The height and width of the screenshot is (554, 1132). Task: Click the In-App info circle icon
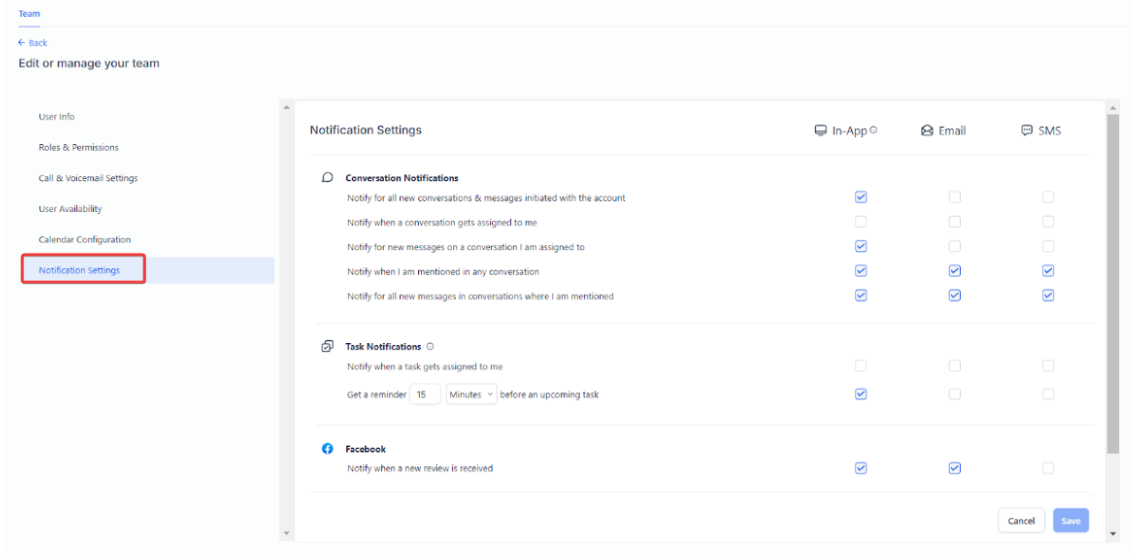pyautogui.click(x=874, y=129)
